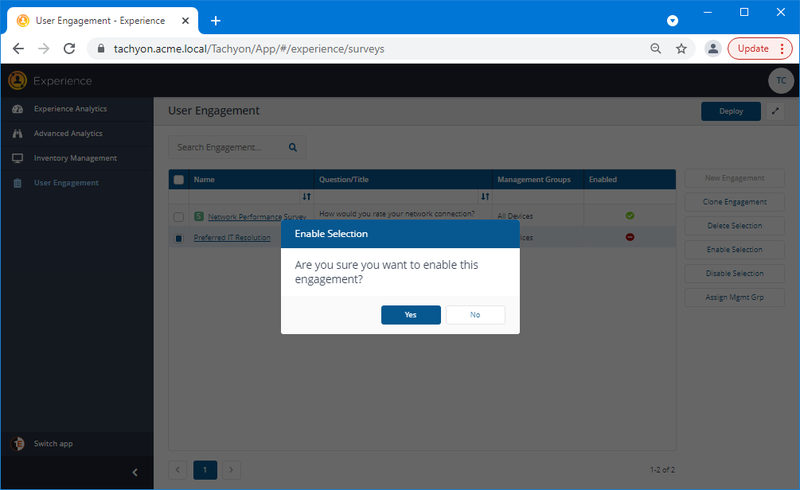This screenshot has height=490, width=800.
Task: Go to next page arrow
Action: (231, 470)
